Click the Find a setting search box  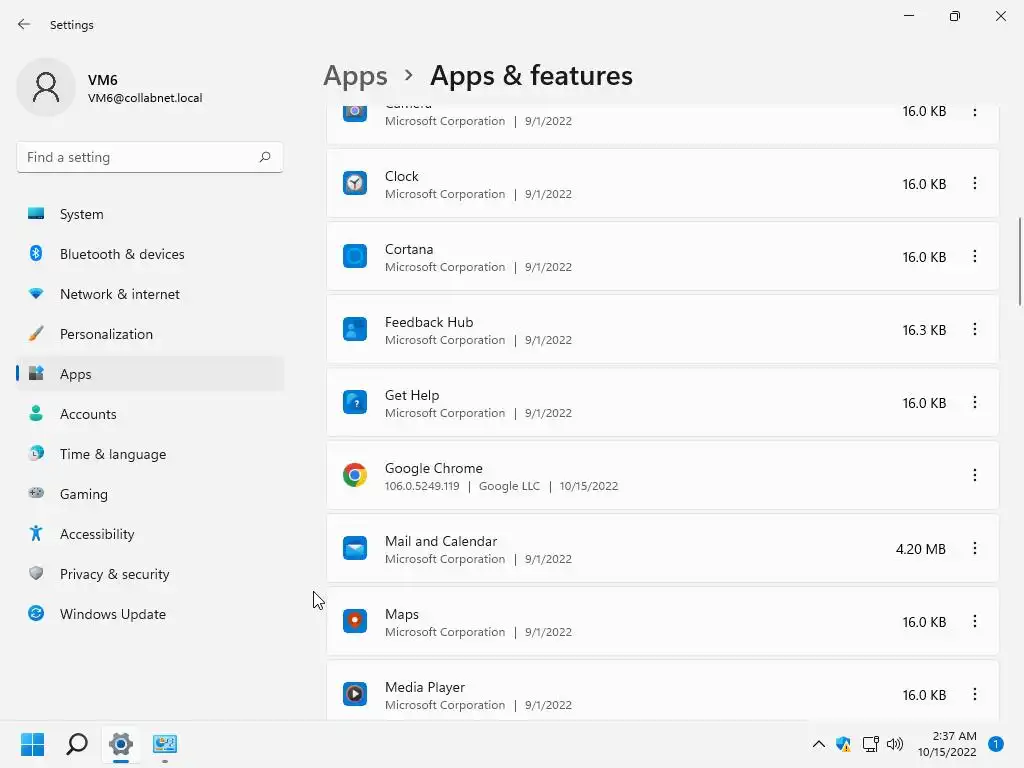click(140, 157)
